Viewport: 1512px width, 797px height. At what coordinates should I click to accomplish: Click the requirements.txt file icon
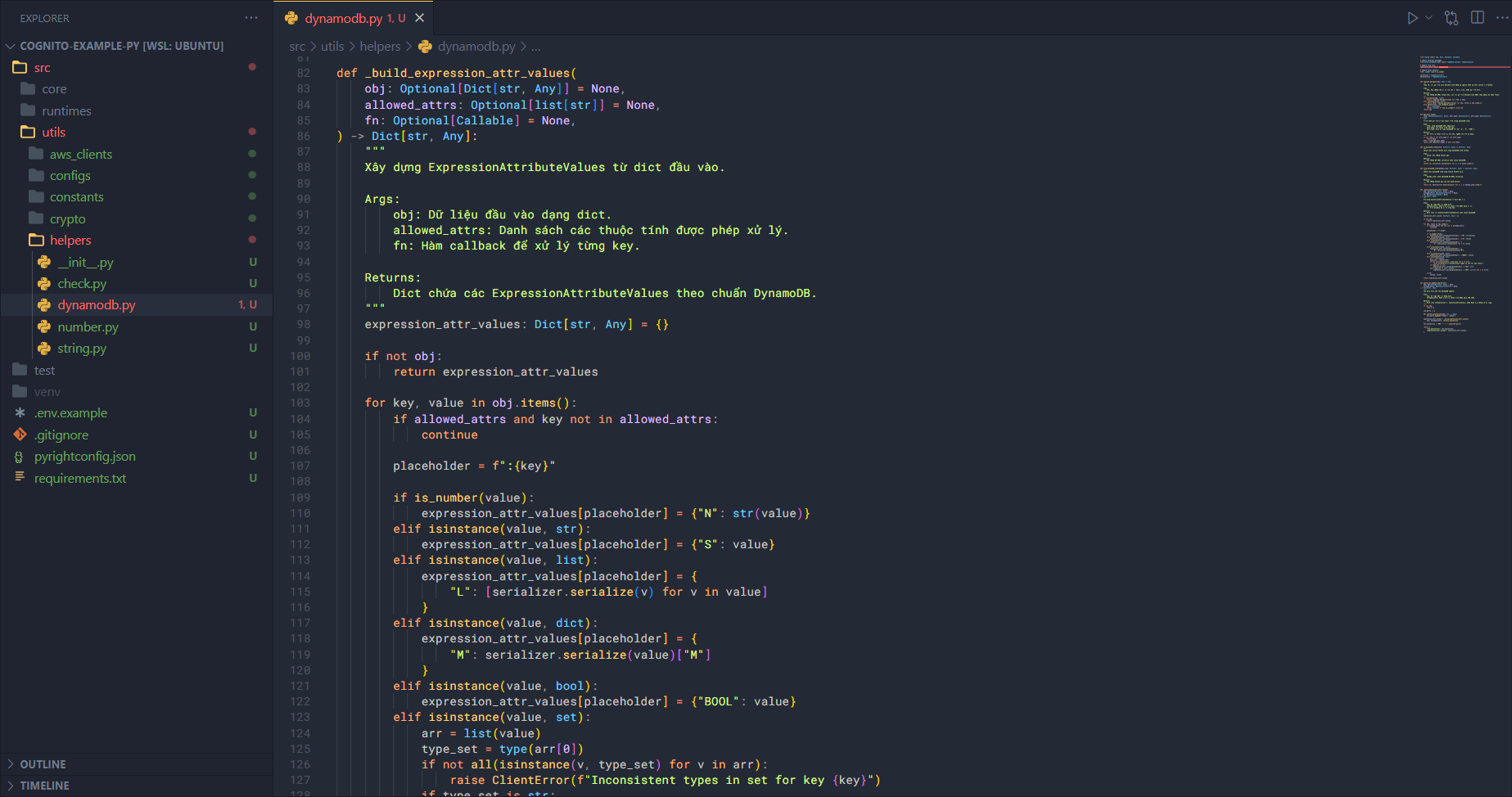pos(20,478)
